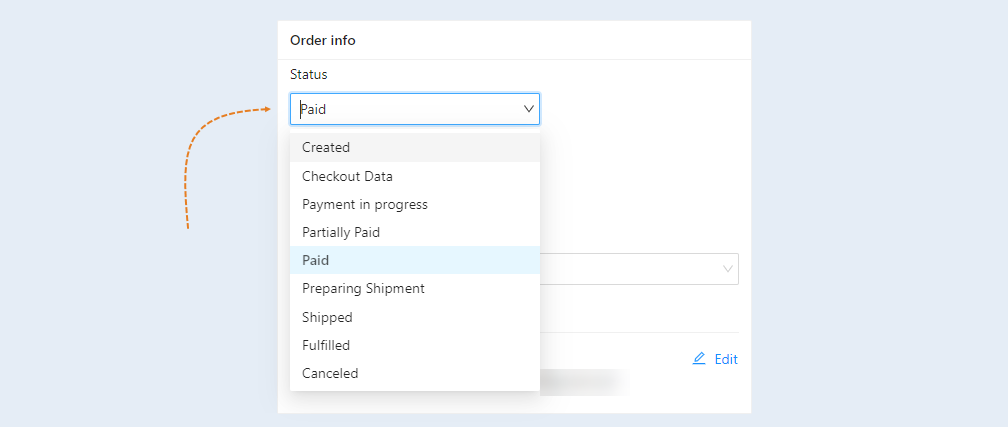Click the chevron of the partially hidden dropdown

728,269
